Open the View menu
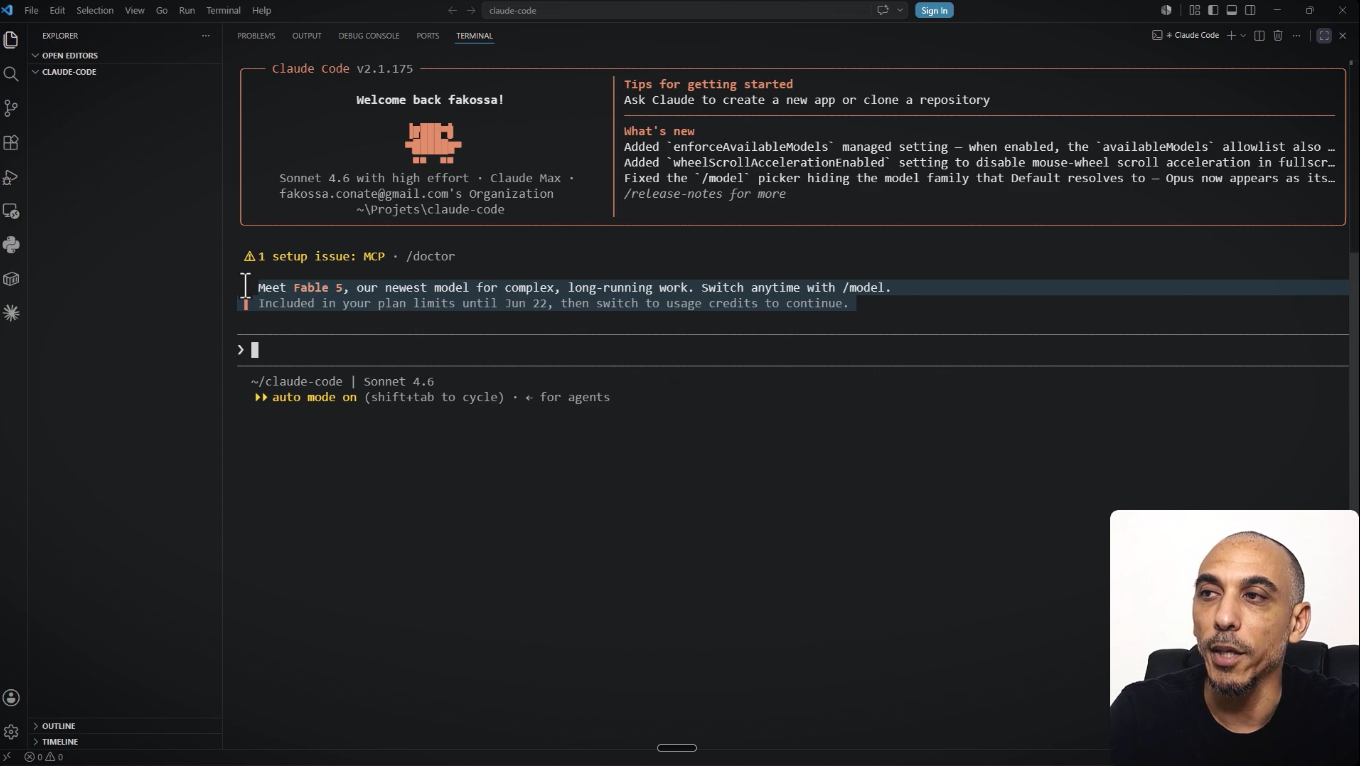This screenshot has width=1360, height=766. (134, 10)
